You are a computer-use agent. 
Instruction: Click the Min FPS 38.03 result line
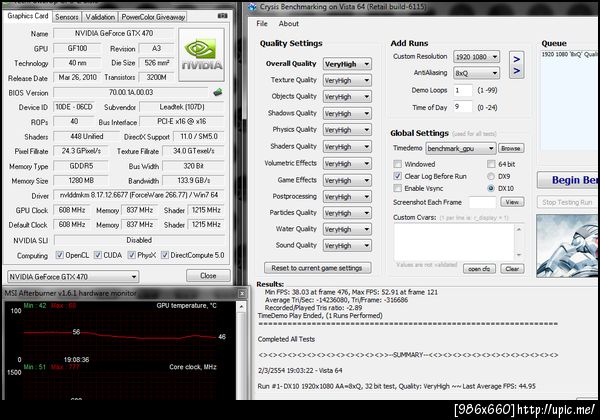[351, 292]
